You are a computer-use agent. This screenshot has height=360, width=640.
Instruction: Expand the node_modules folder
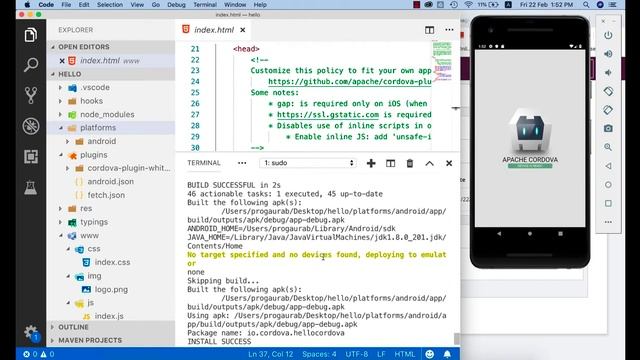click(x=60, y=114)
